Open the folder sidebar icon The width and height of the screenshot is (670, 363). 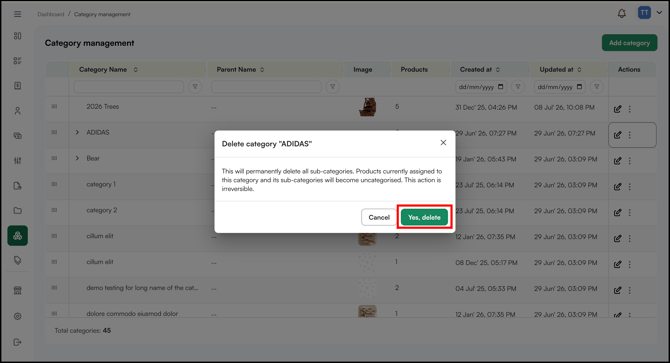pos(18,211)
